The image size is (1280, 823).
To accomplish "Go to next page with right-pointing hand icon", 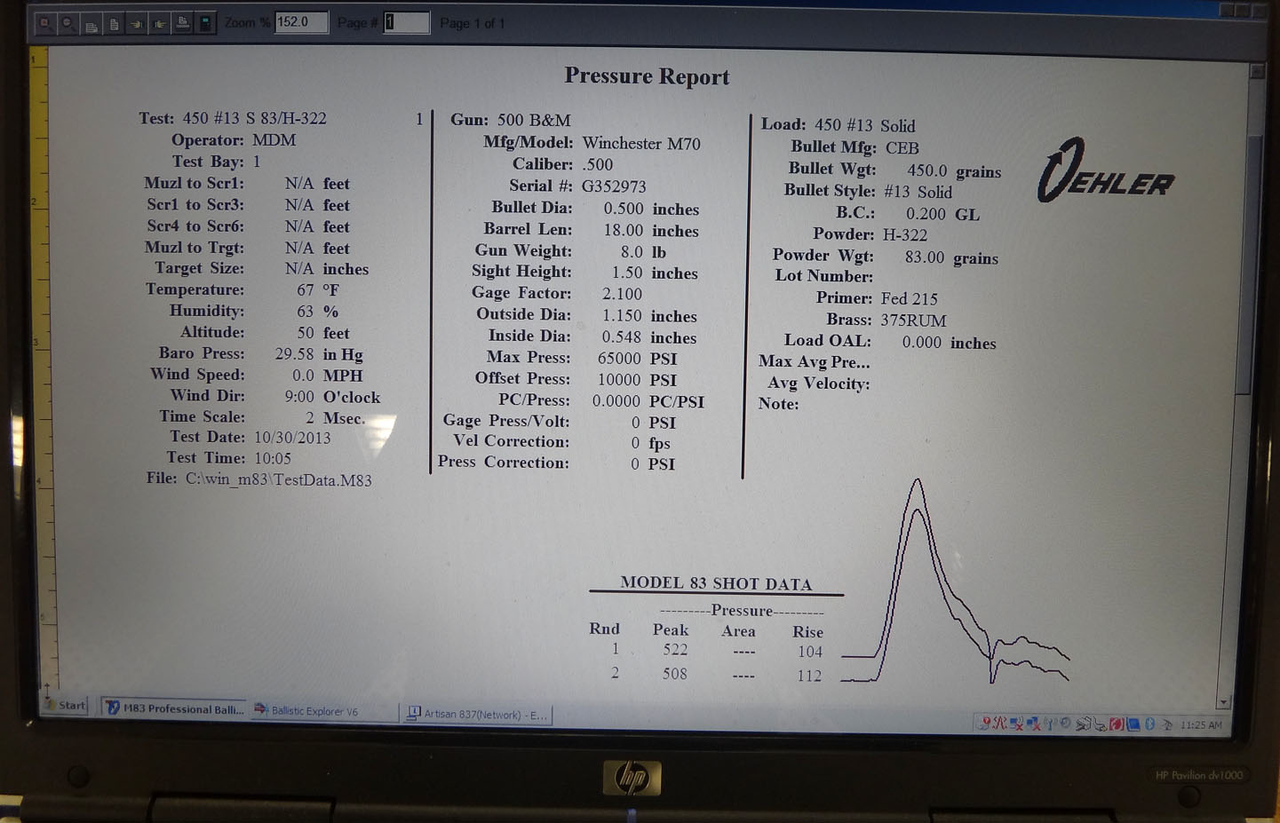I will point(158,23).
